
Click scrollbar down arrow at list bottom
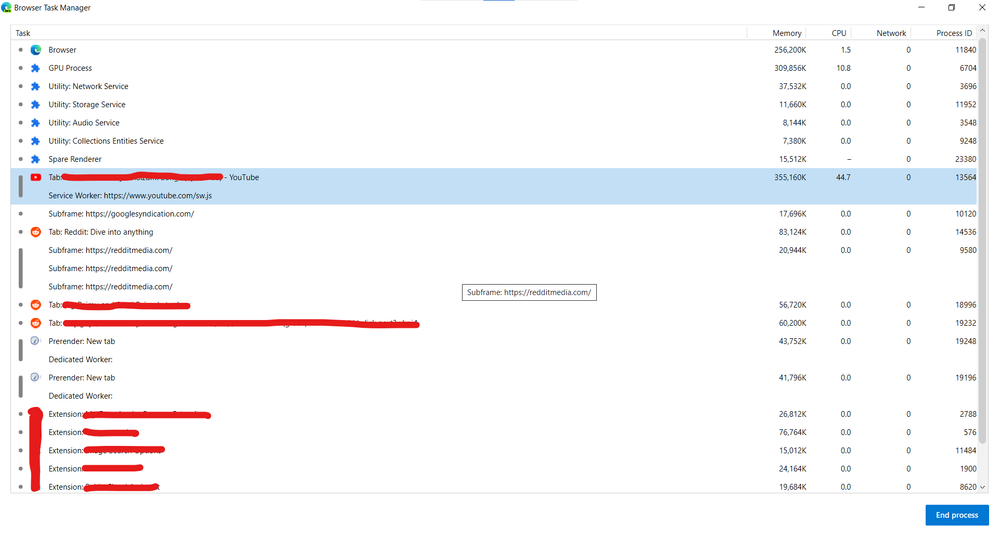coord(983,487)
